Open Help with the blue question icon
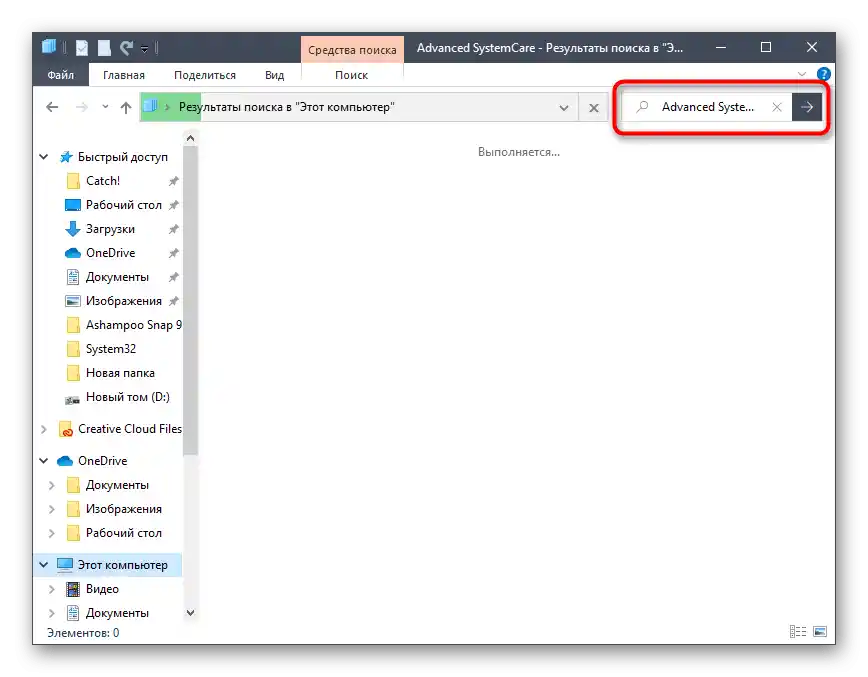 click(x=823, y=74)
